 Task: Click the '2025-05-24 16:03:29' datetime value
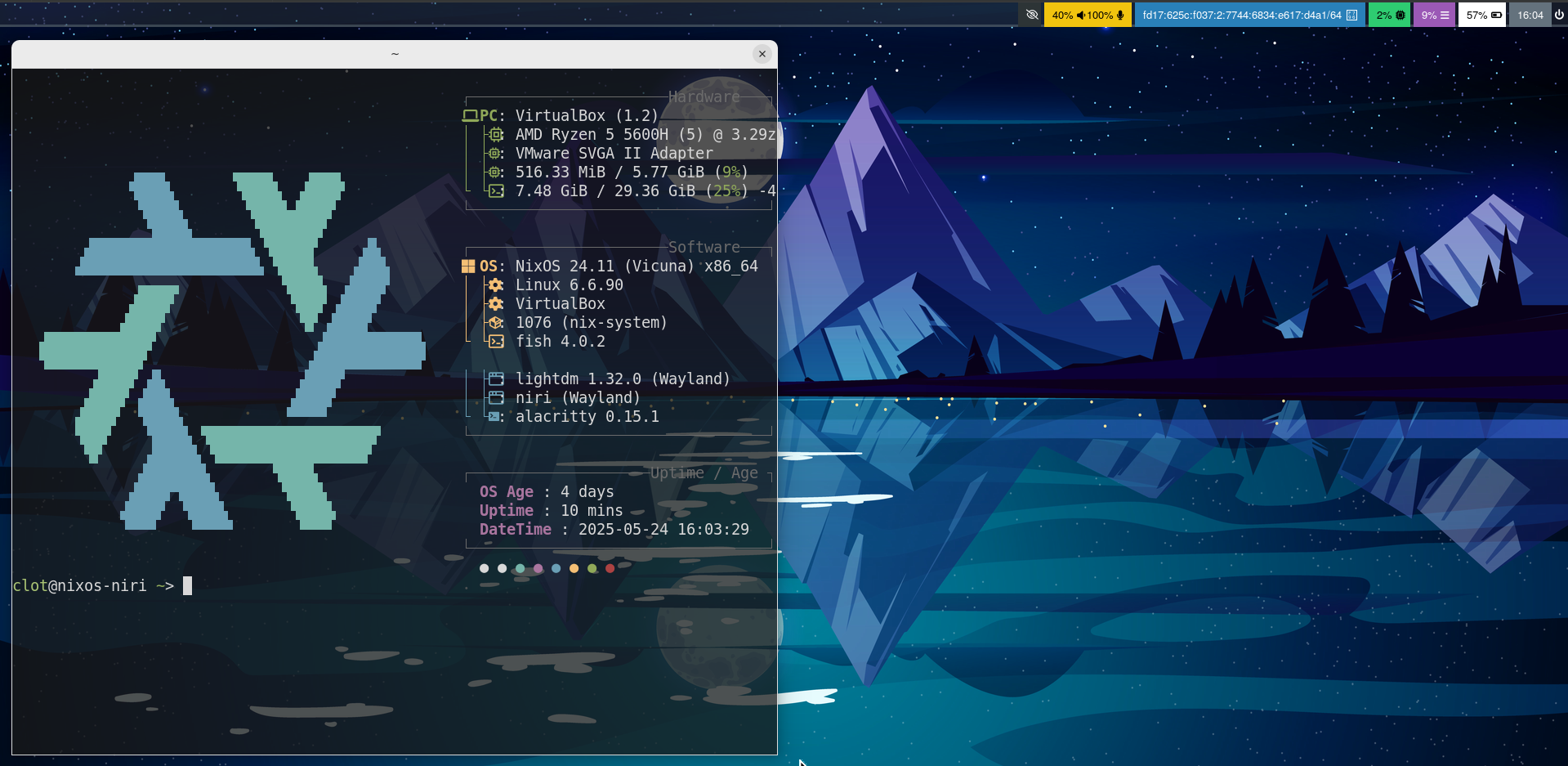663,530
